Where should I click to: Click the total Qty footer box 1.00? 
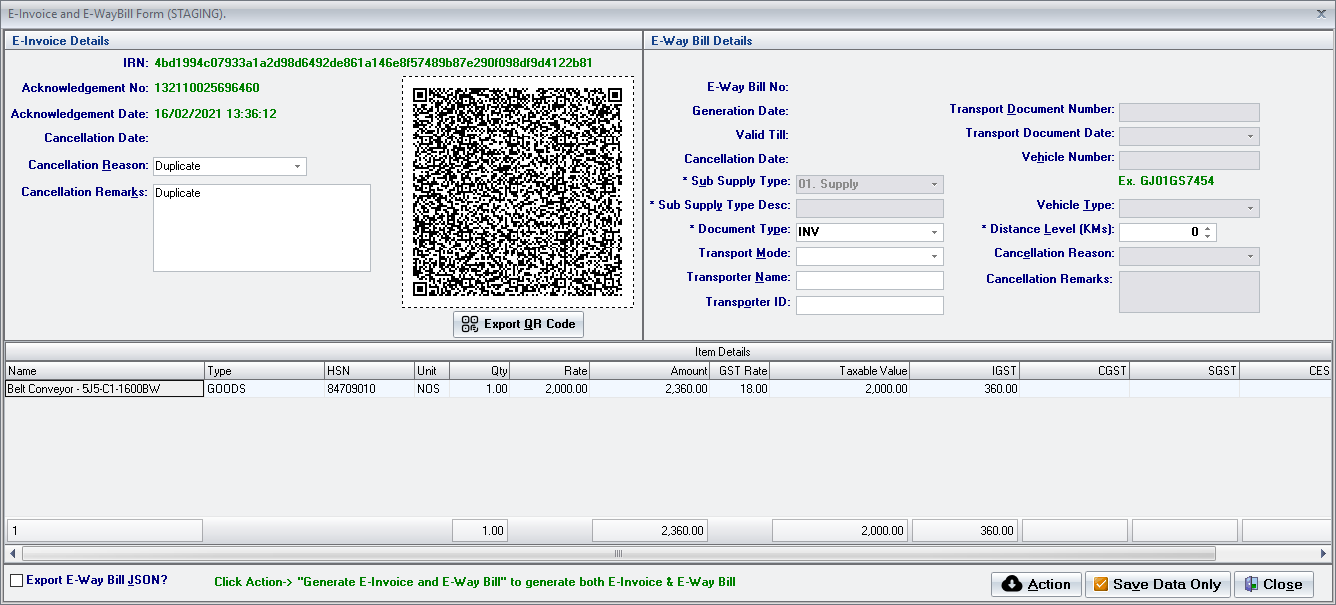coord(480,531)
